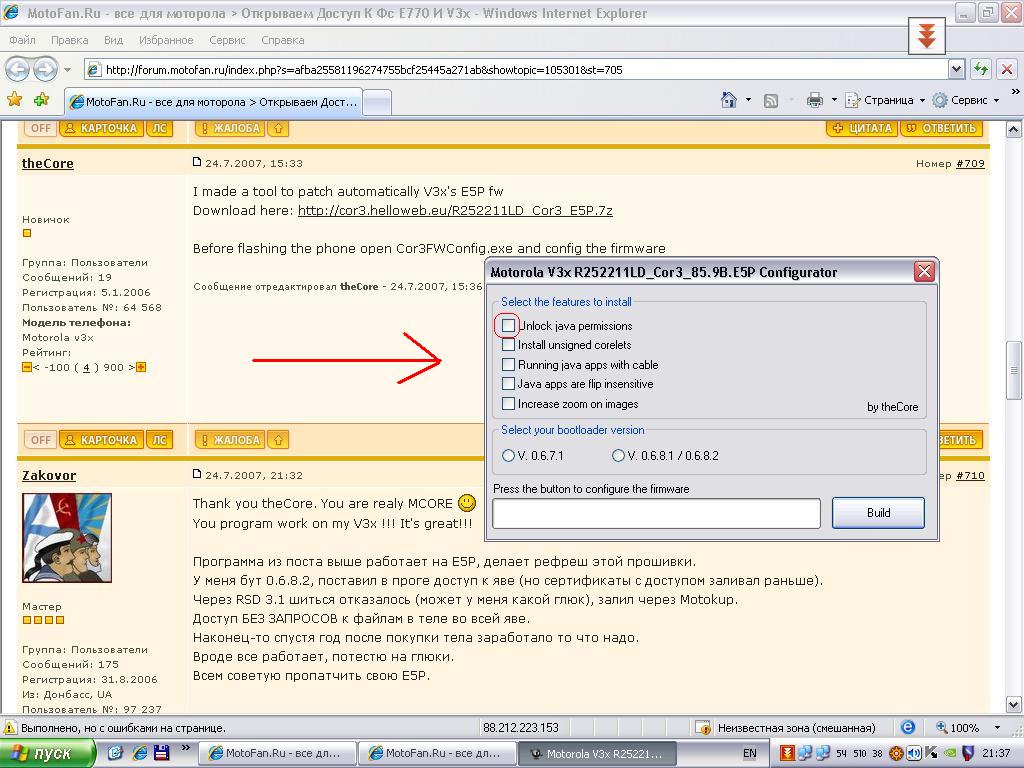1024x768 pixels.
Task: Click the top КАРТОЧКА profile card button
Action: pyautogui.click(x=101, y=128)
